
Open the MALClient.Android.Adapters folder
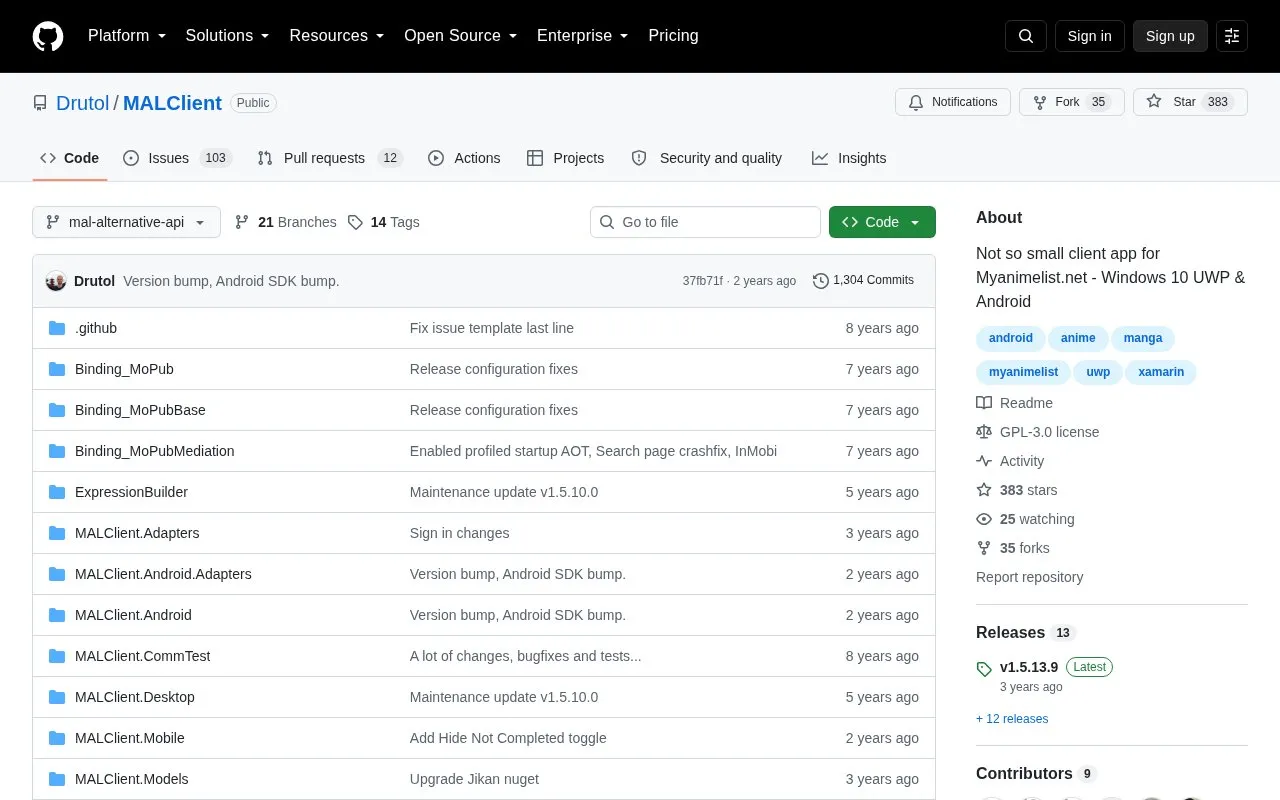(x=163, y=574)
